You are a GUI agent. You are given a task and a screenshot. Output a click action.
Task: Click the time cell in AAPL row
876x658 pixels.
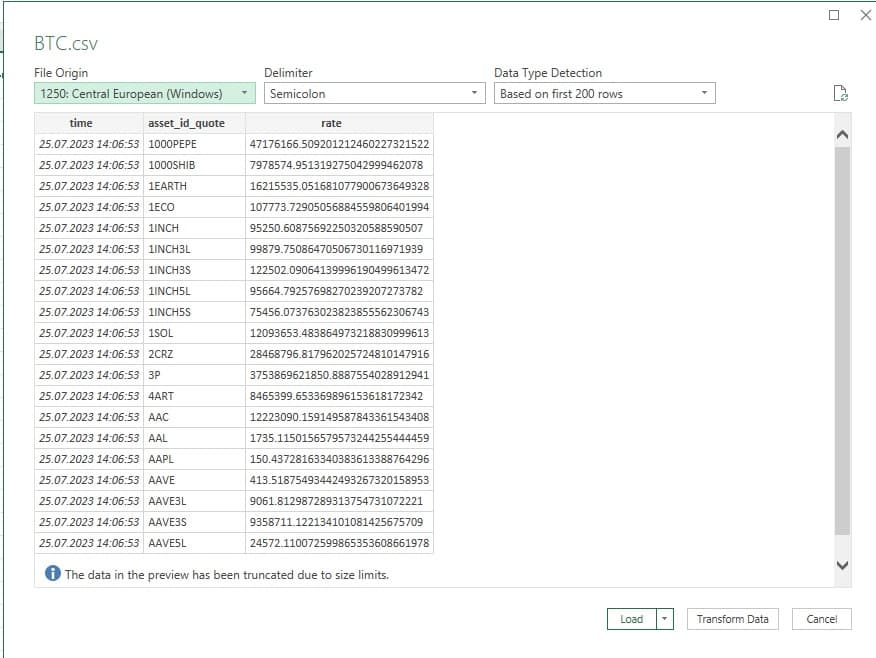[x=89, y=459]
